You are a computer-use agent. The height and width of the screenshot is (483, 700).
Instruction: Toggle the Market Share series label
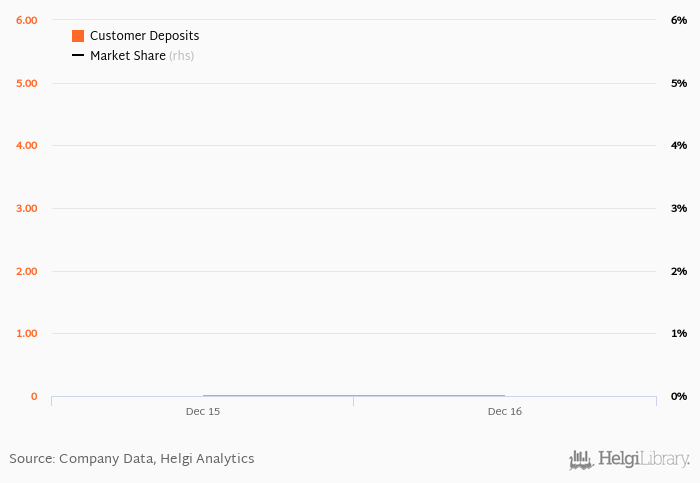click(x=128, y=55)
